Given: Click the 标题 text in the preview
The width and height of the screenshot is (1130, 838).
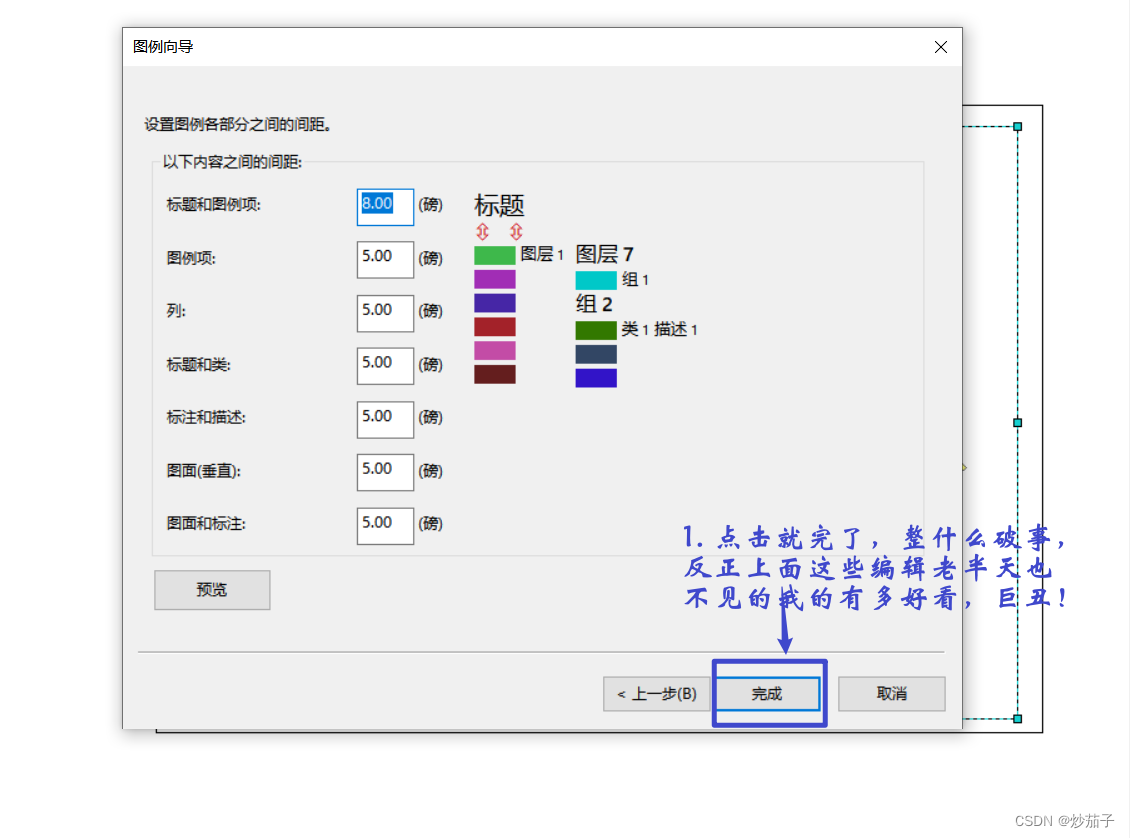Looking at the screenshot, I should coord(499,205).
